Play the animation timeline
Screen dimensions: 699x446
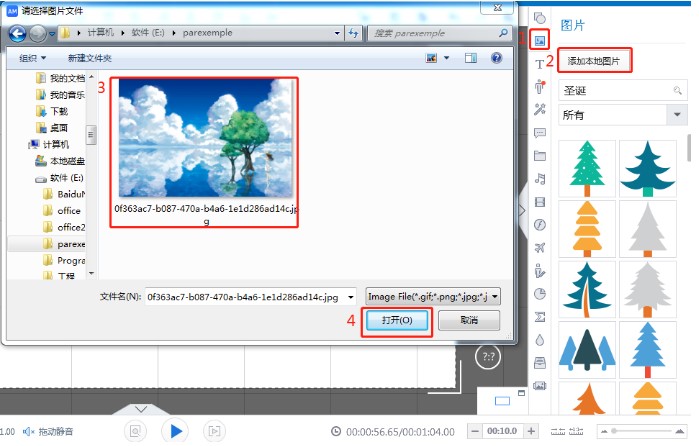click(x=175, y=431)
